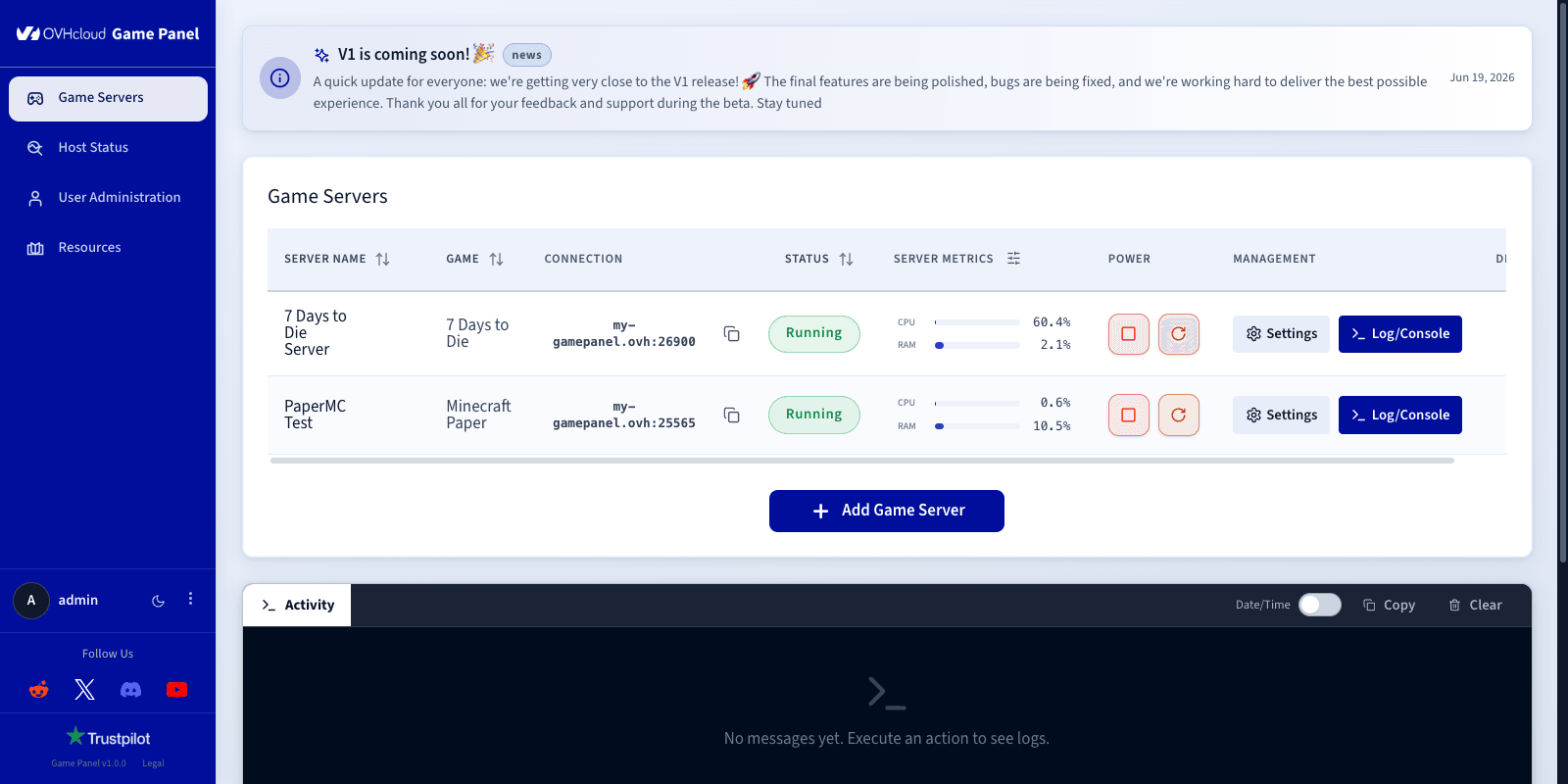Stop the 7 Days to Die Server
Viewport: 1568px width, 784px height.
(1128, 334)
